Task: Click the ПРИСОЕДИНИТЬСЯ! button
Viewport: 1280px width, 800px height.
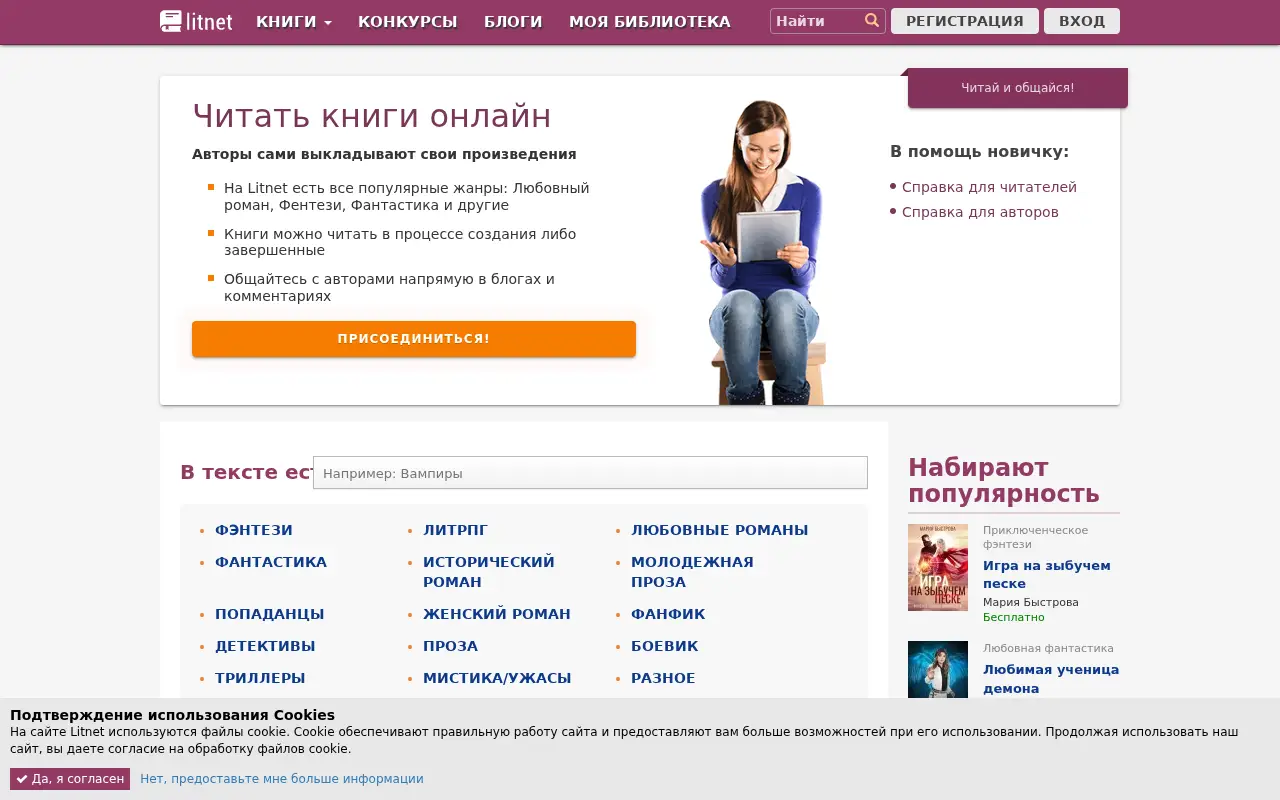Action: pos(414,339)
